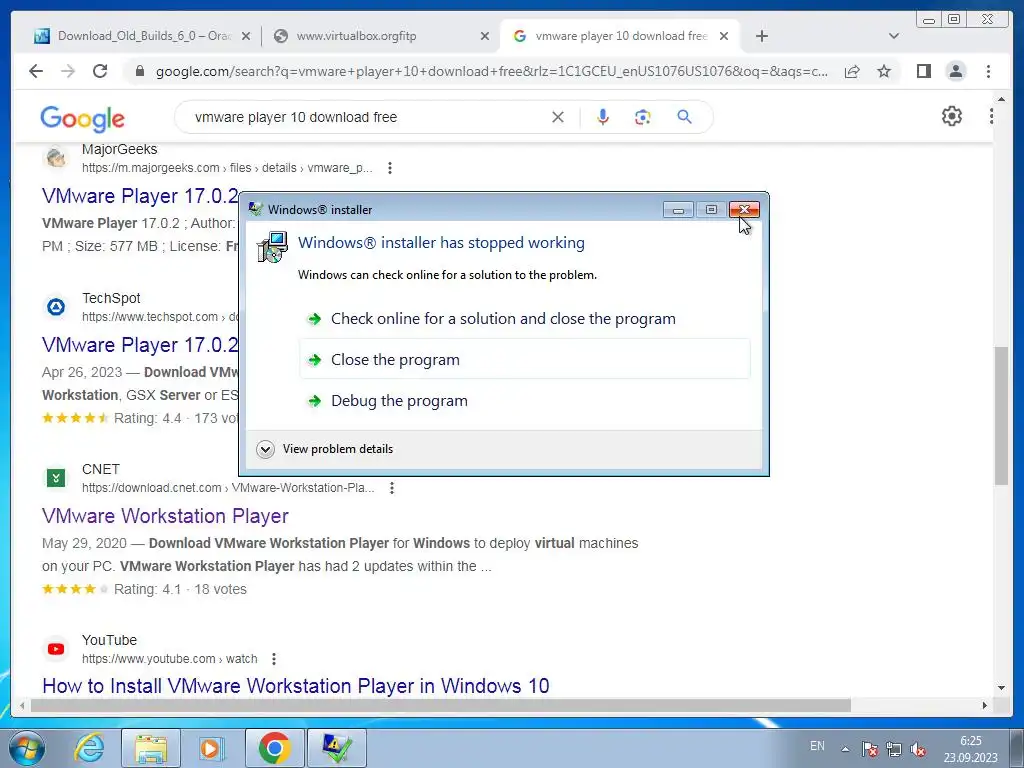Screen dimensions: 1024x768
Task: Go back to the previous page
Action: click(36, 71)
